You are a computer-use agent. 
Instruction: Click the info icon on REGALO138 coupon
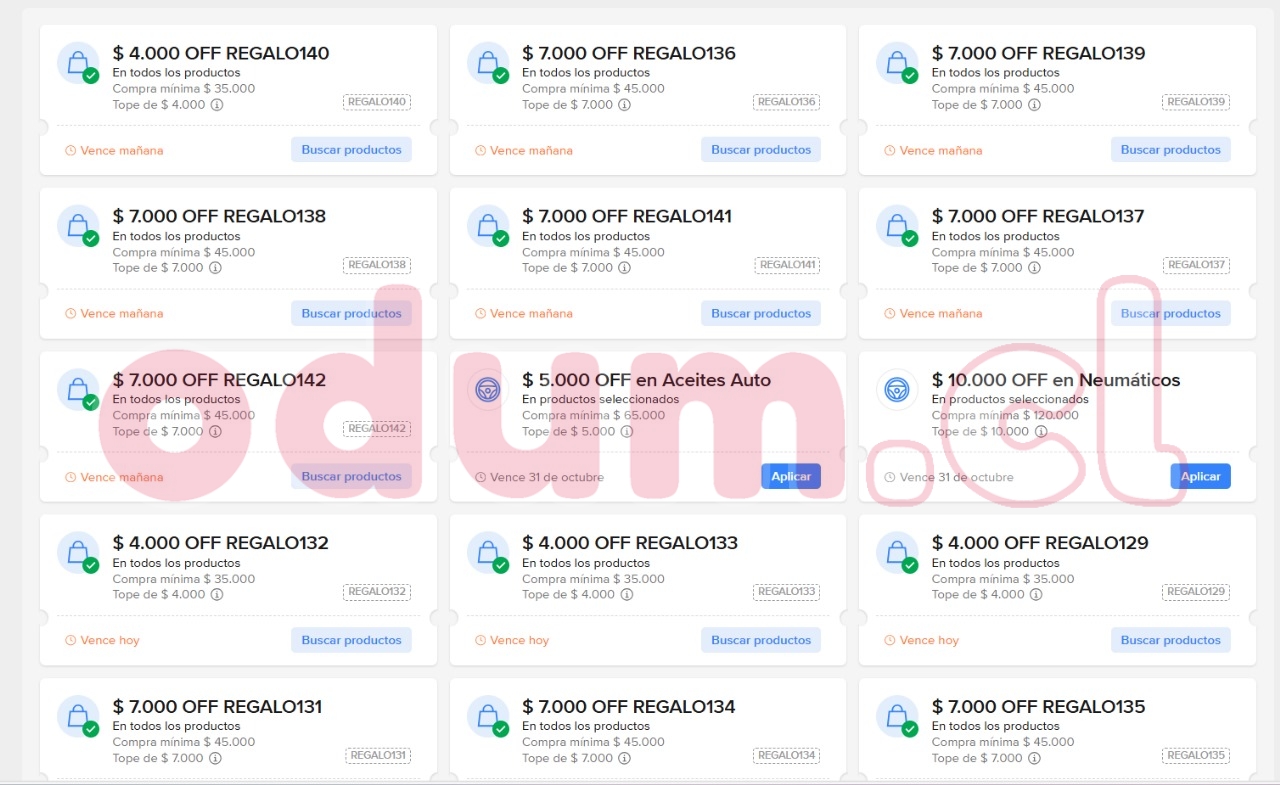coord(216,268)
